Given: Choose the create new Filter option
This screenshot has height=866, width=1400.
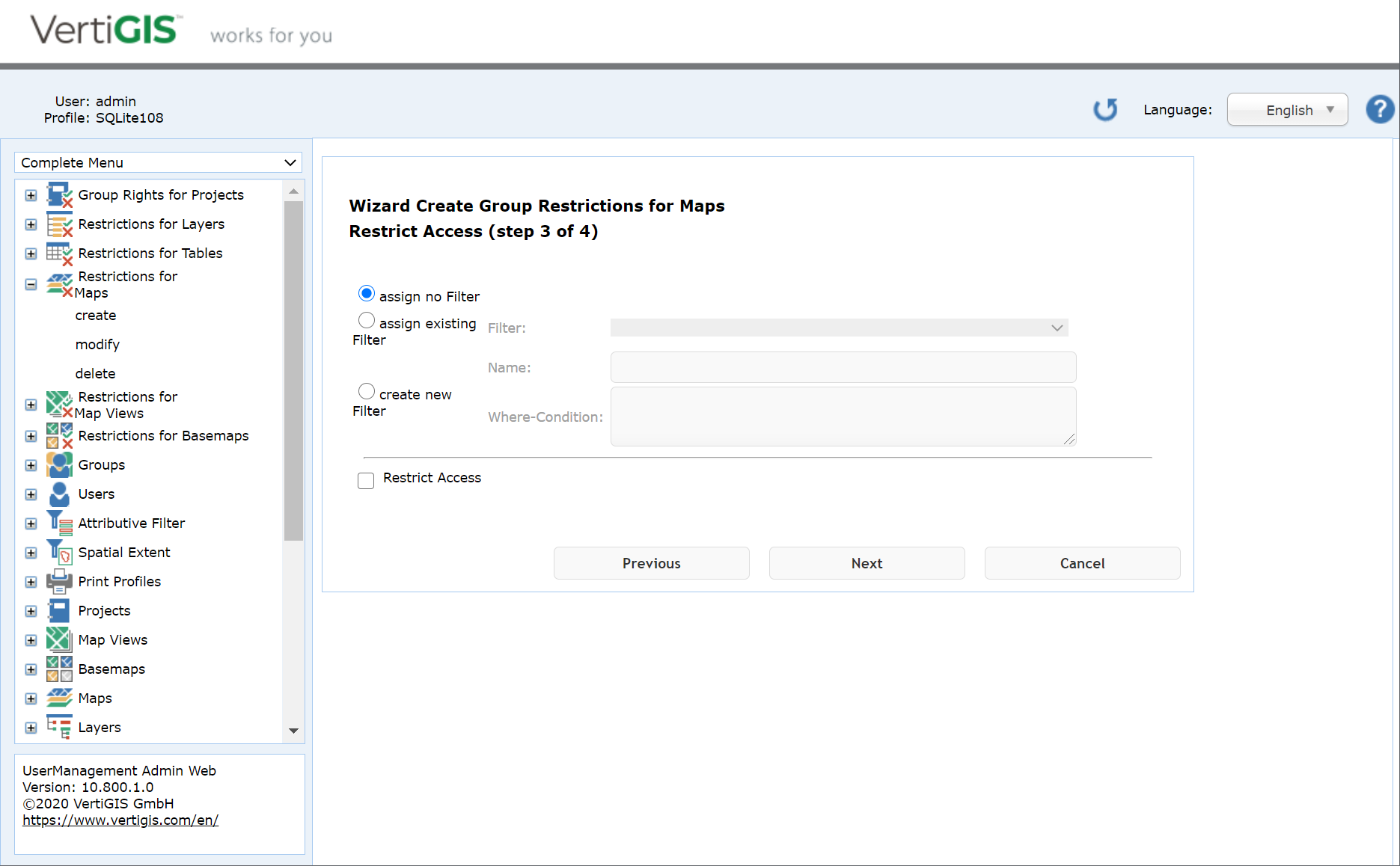Looking at the screenshot, I should point(367,390).
